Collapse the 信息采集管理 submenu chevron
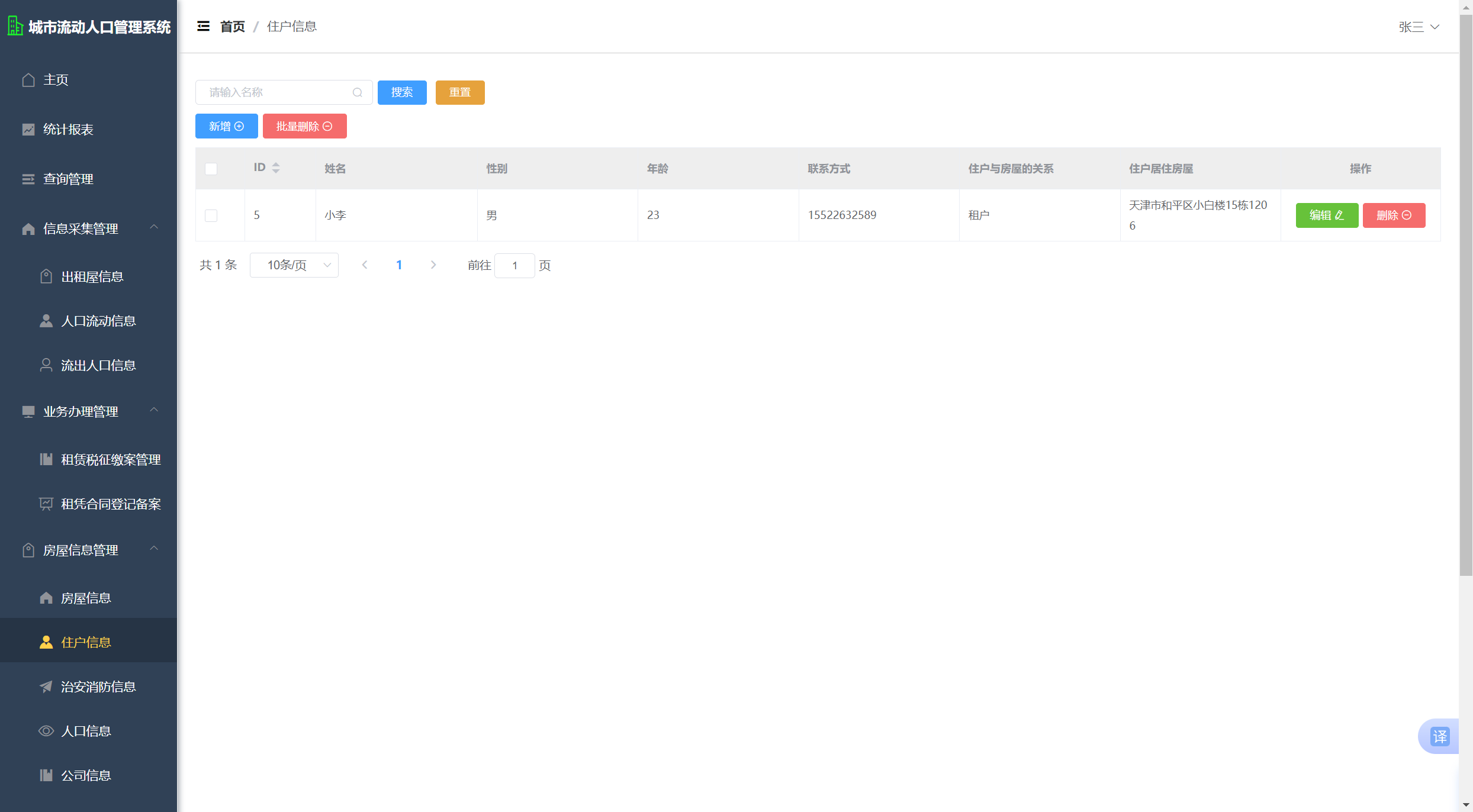Viewport: 1473px width, 812px height. [x=154, y=227]
